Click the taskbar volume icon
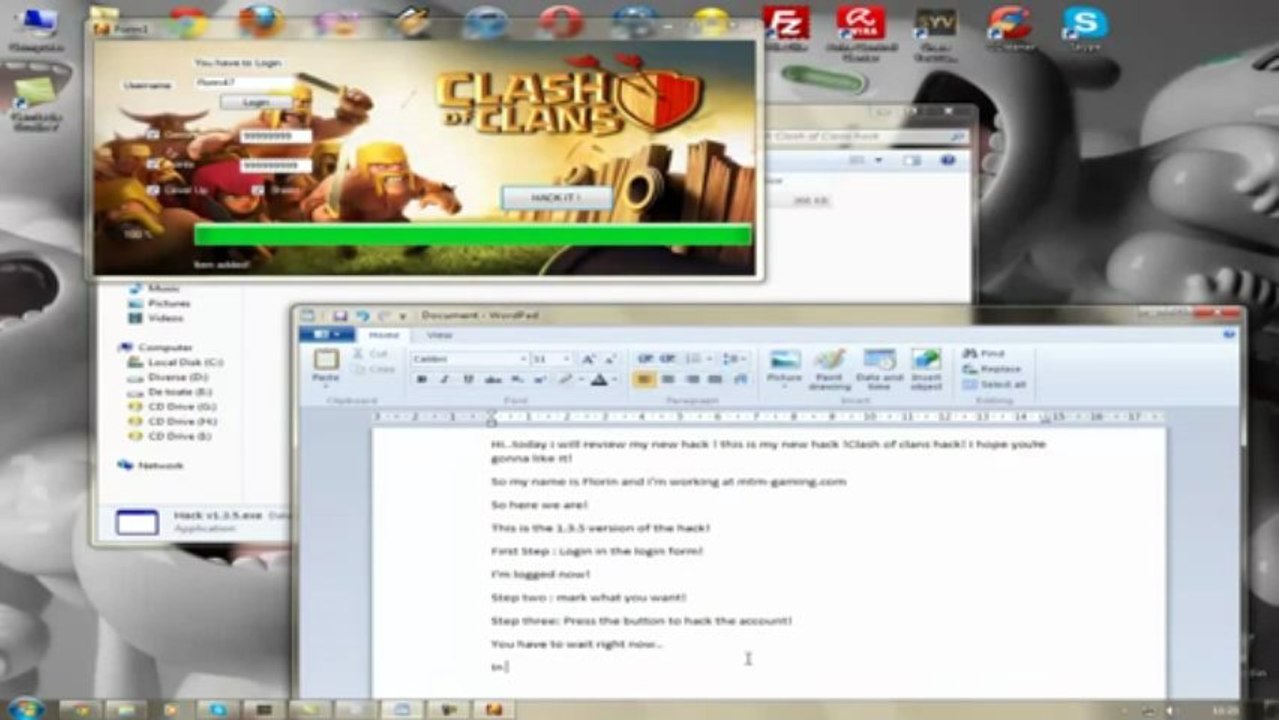 coord(1169,709)
